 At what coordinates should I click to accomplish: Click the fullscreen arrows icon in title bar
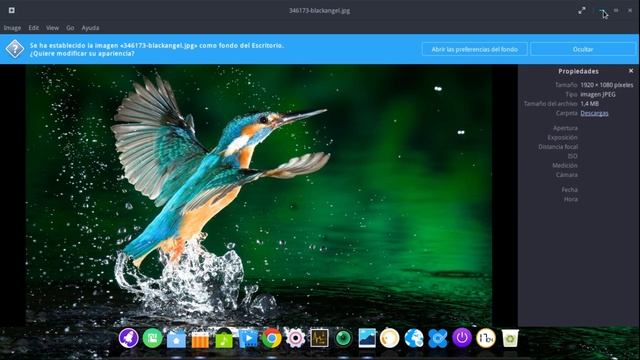(x=582, y=11)
